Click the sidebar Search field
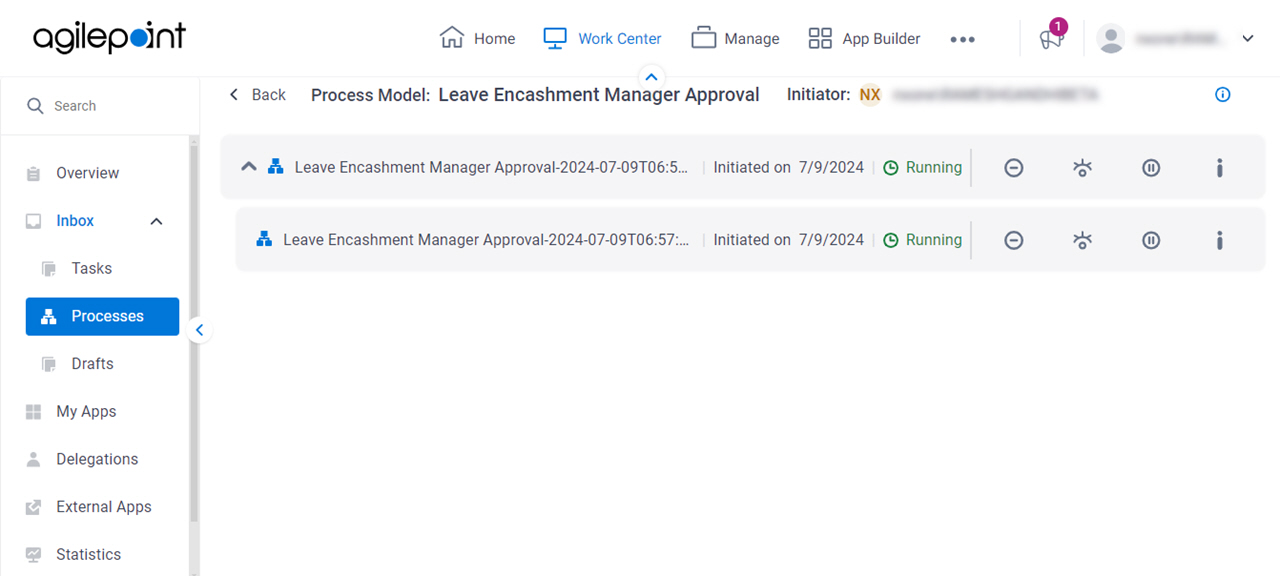The height and width of the screenshot is (576, 1280). [x=99, y=106]
